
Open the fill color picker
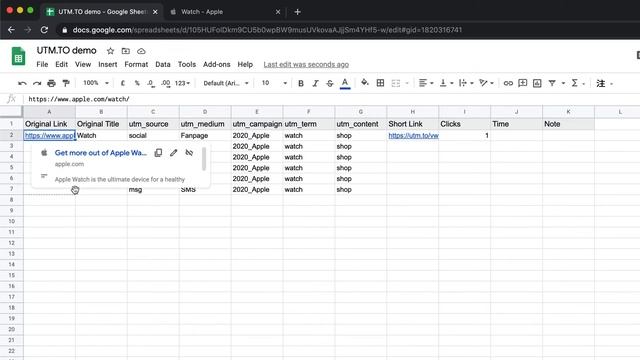pos(365,83)
